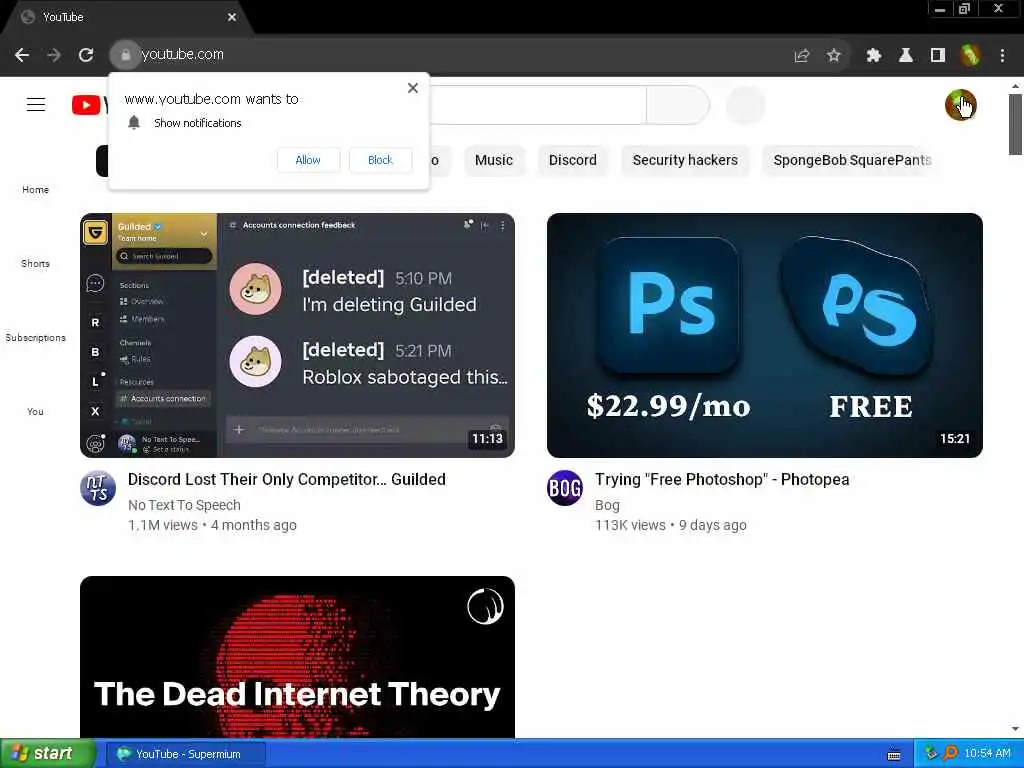Click the network tray icon beside magnifier
Viewport: 1024px width, 768px height.
(x=931, y=754)
